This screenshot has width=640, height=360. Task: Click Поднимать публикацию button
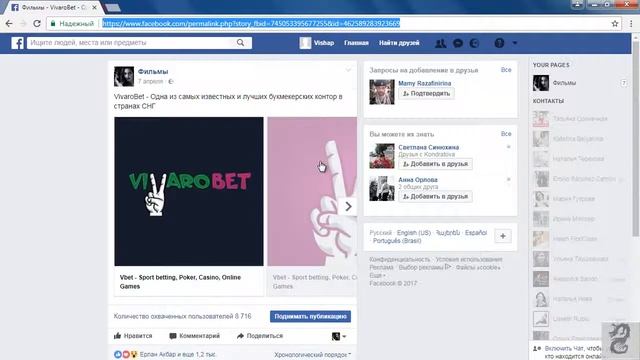tap(310, 316)
